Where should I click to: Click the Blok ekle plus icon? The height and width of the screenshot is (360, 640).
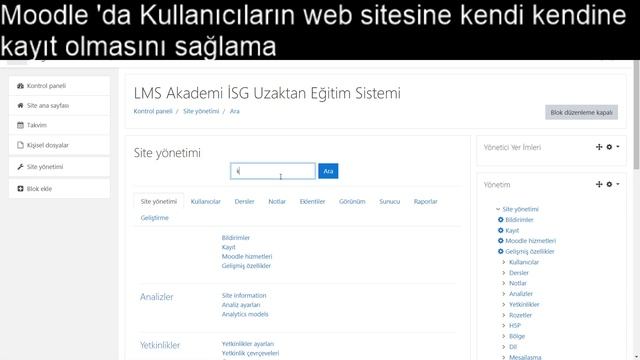click(x=20, y=189)
